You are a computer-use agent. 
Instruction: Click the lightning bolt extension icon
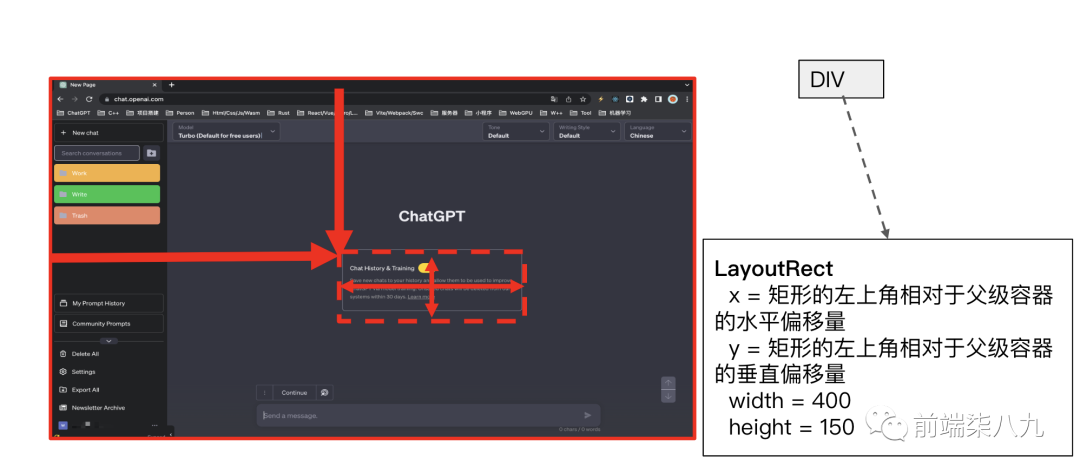[x=601, y=99]
